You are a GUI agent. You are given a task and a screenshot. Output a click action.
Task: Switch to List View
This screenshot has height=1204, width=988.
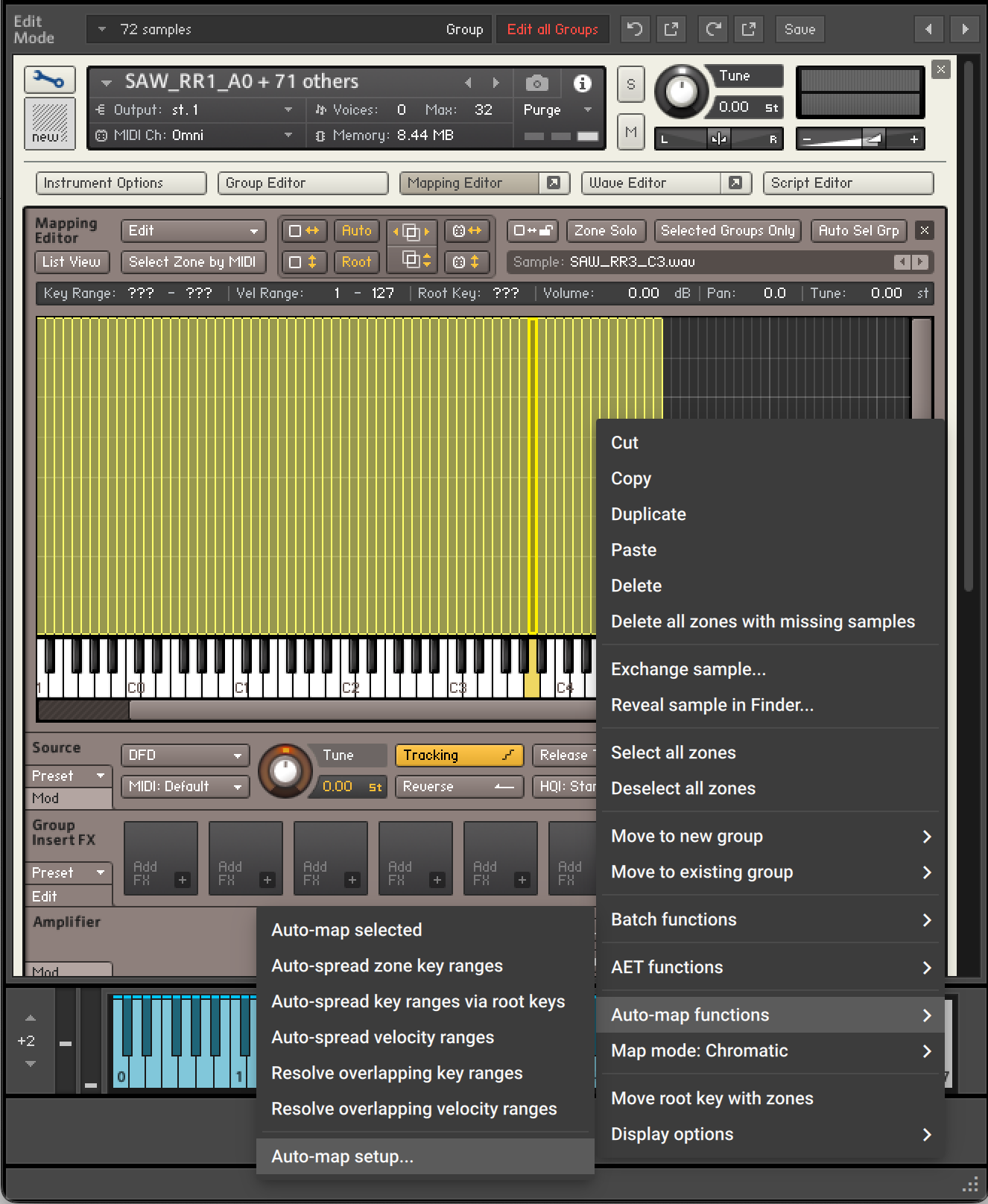coord(72,262)
